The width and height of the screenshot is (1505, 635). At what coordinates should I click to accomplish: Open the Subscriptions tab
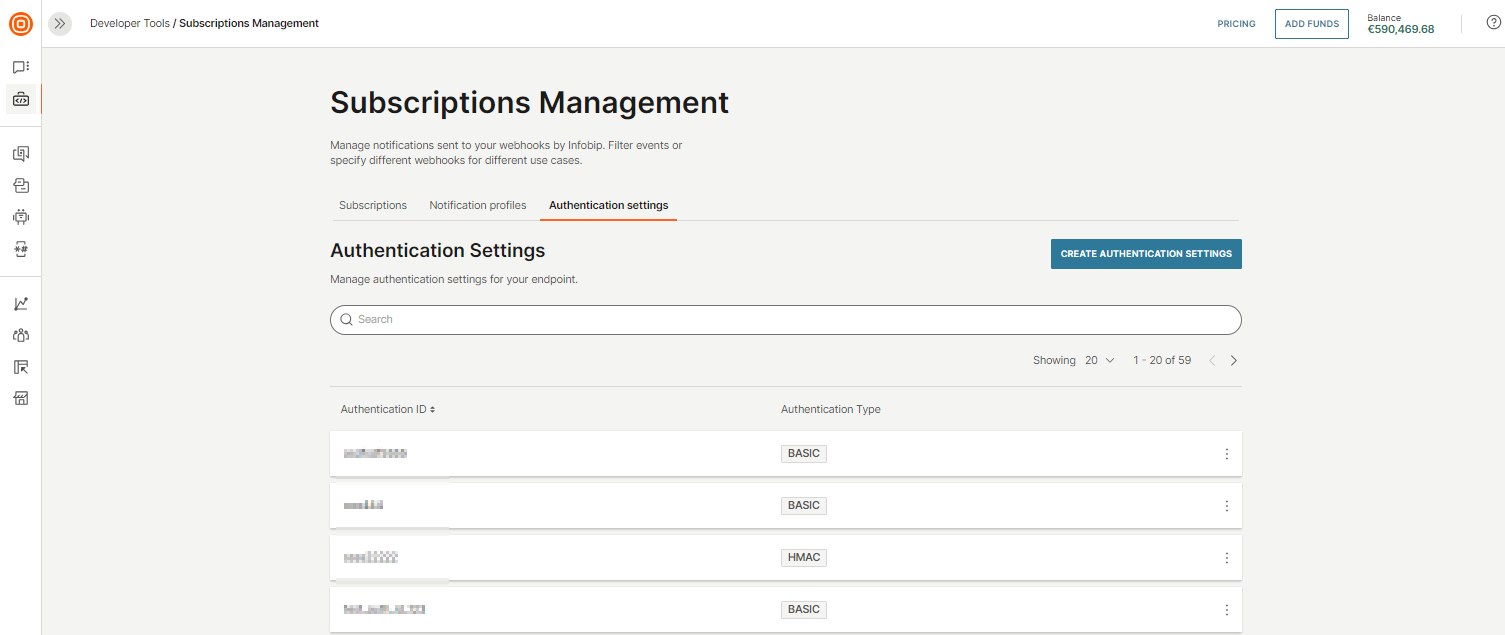pos(372,205)
